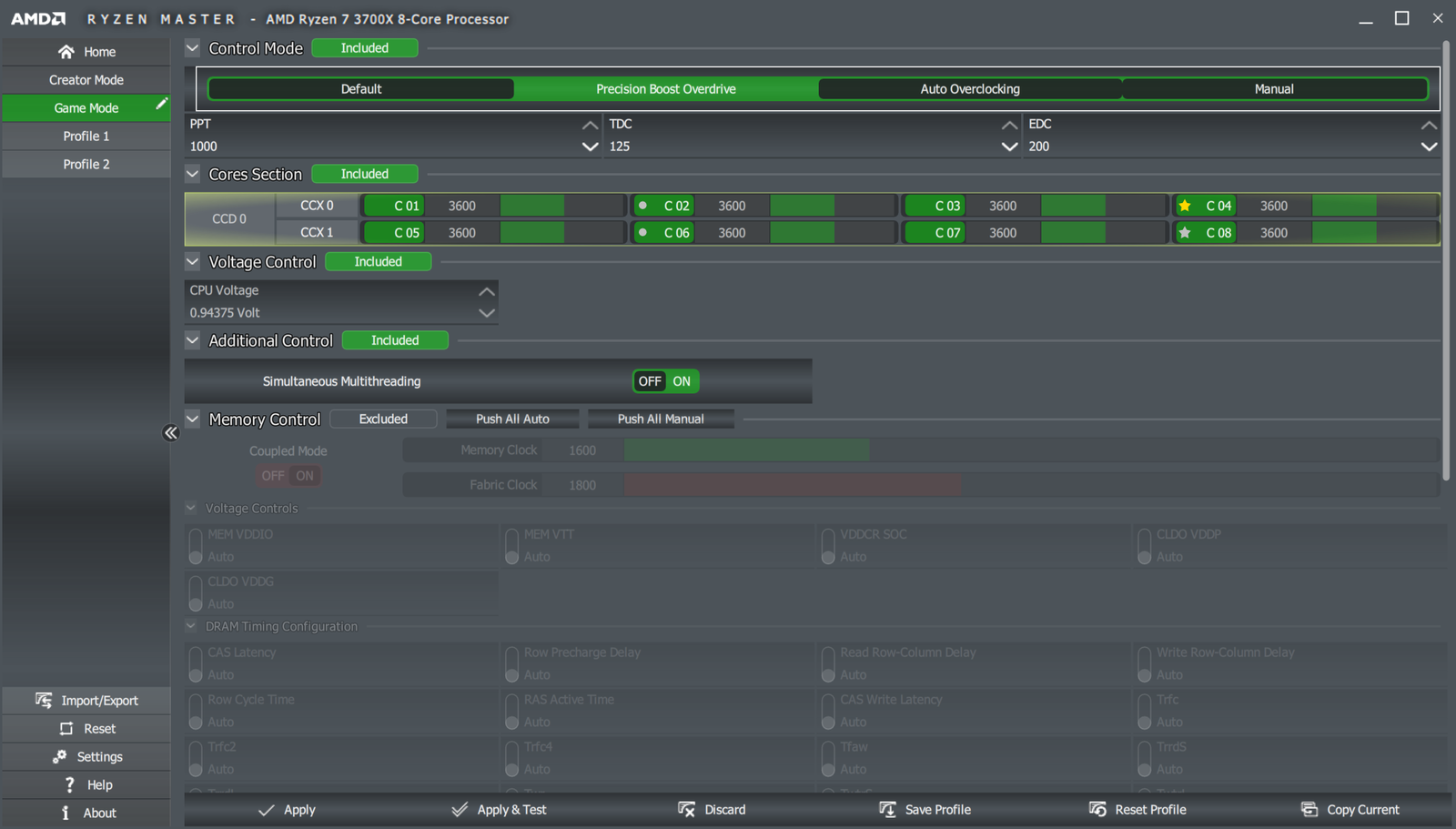Click the Discard icon in bottom bar
The width and height of the screenshot is (1456, 829).
coord(686,809)
